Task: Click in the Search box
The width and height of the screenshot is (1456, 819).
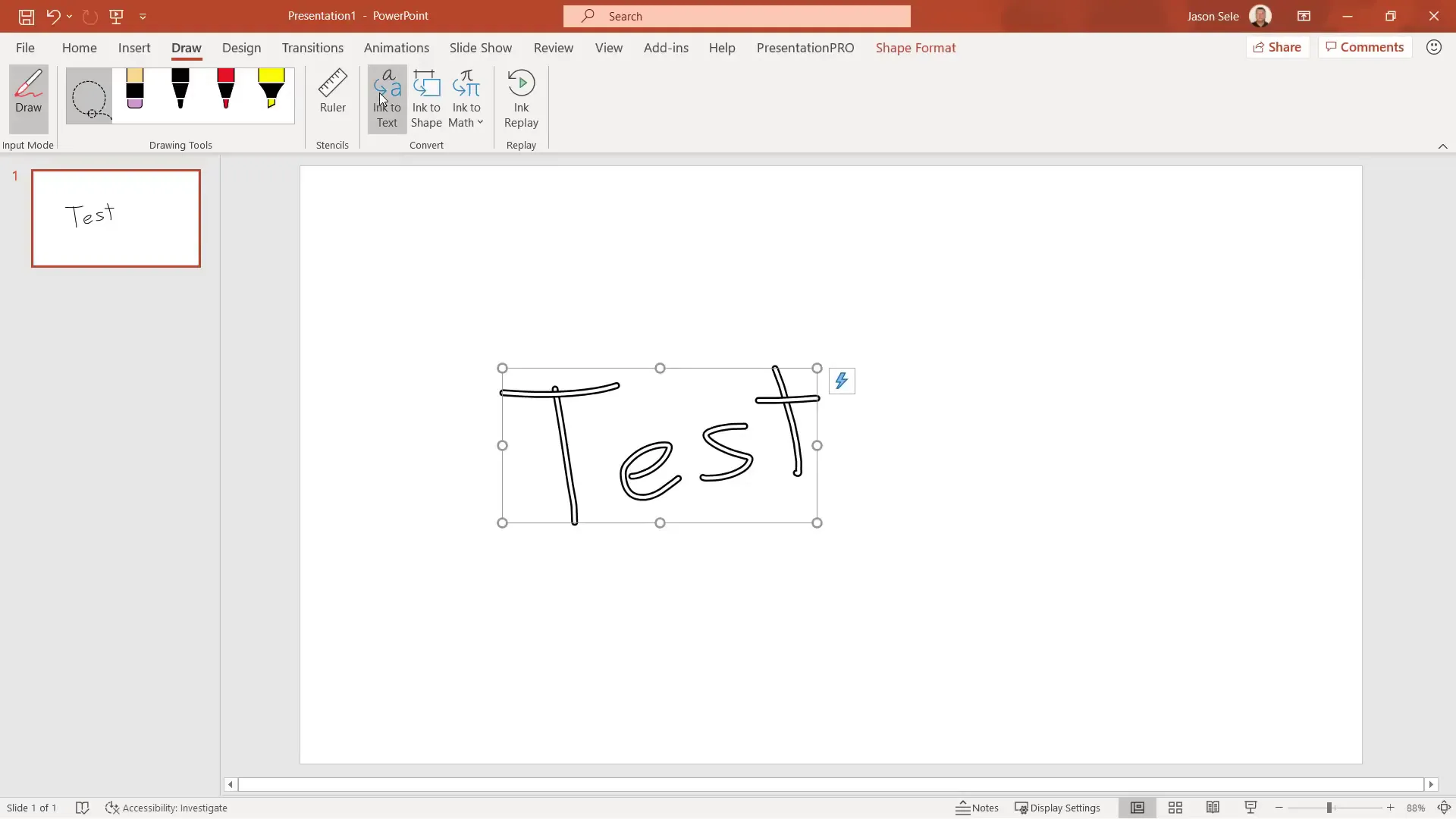Action: (x=736, y=16)
